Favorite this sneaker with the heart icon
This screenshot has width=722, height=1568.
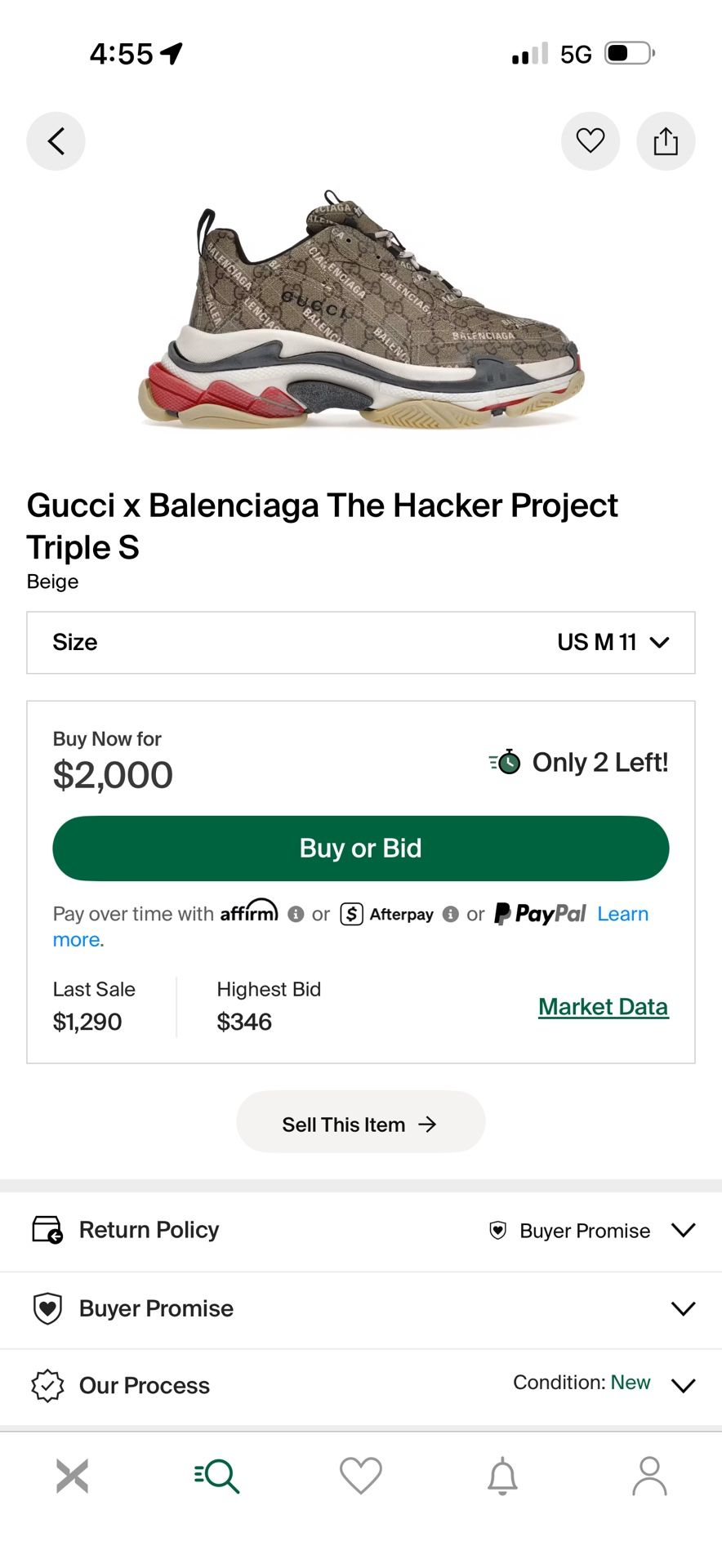coord(591,140)
